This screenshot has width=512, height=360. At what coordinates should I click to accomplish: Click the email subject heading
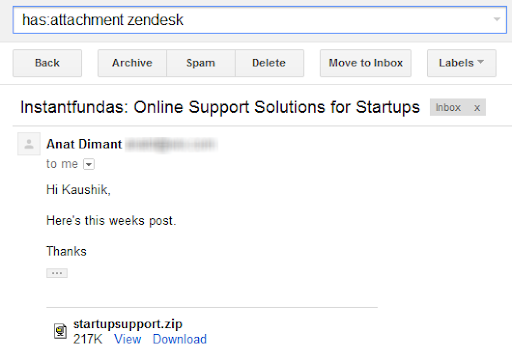[x=220, y=108]
